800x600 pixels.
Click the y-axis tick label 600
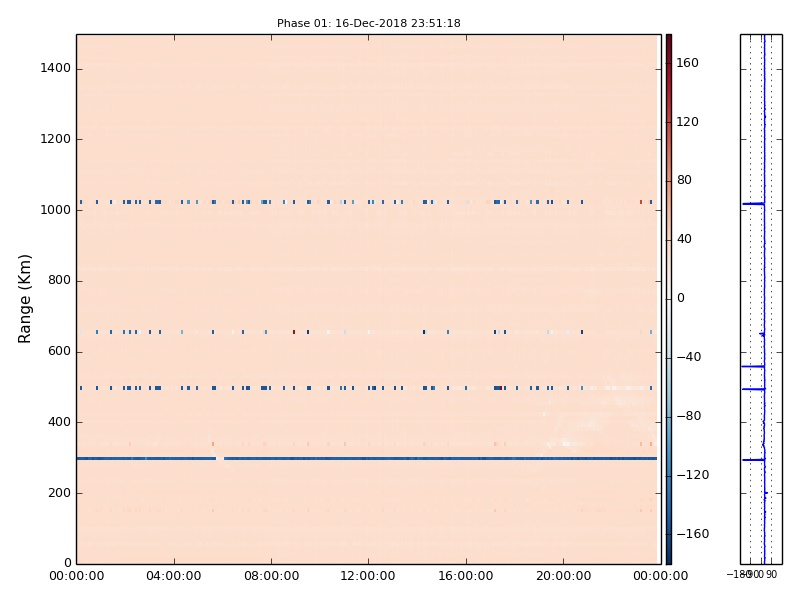(x=59, y=351)
